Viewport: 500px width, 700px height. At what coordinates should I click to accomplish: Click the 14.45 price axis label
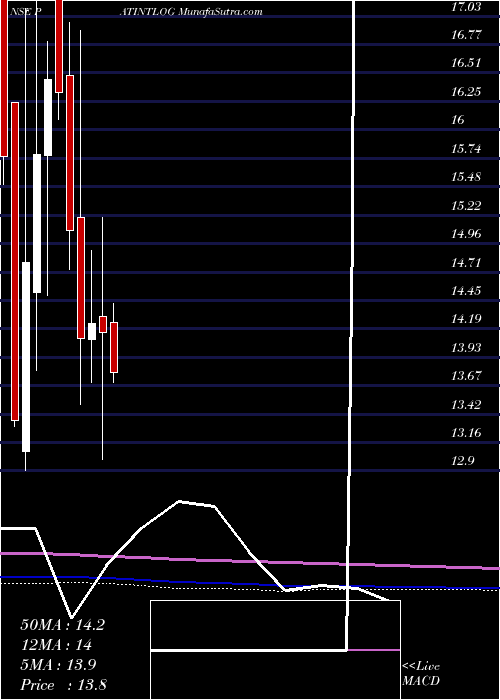point(467,291)
